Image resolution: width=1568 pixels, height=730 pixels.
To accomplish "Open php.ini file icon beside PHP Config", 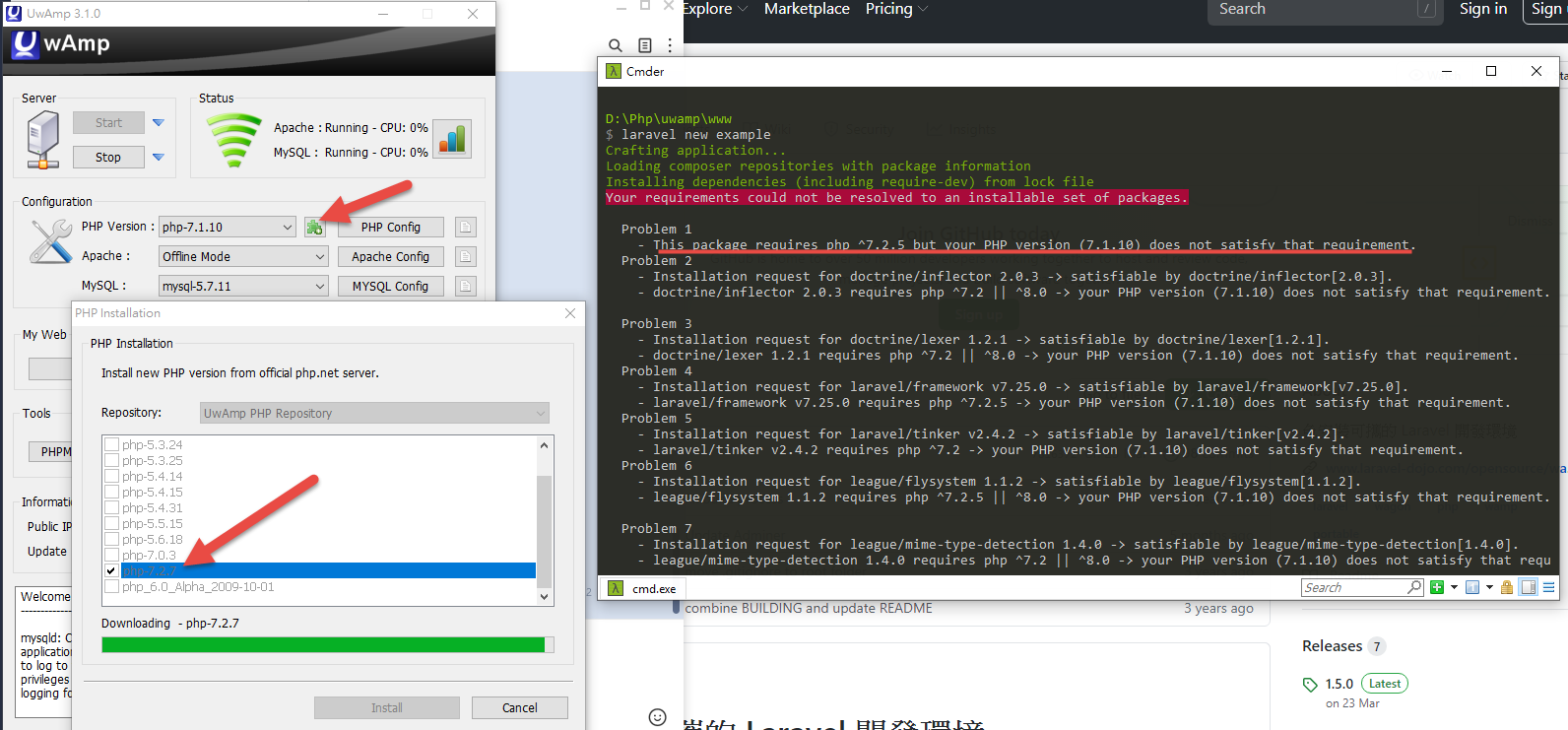I will (466, 228).
